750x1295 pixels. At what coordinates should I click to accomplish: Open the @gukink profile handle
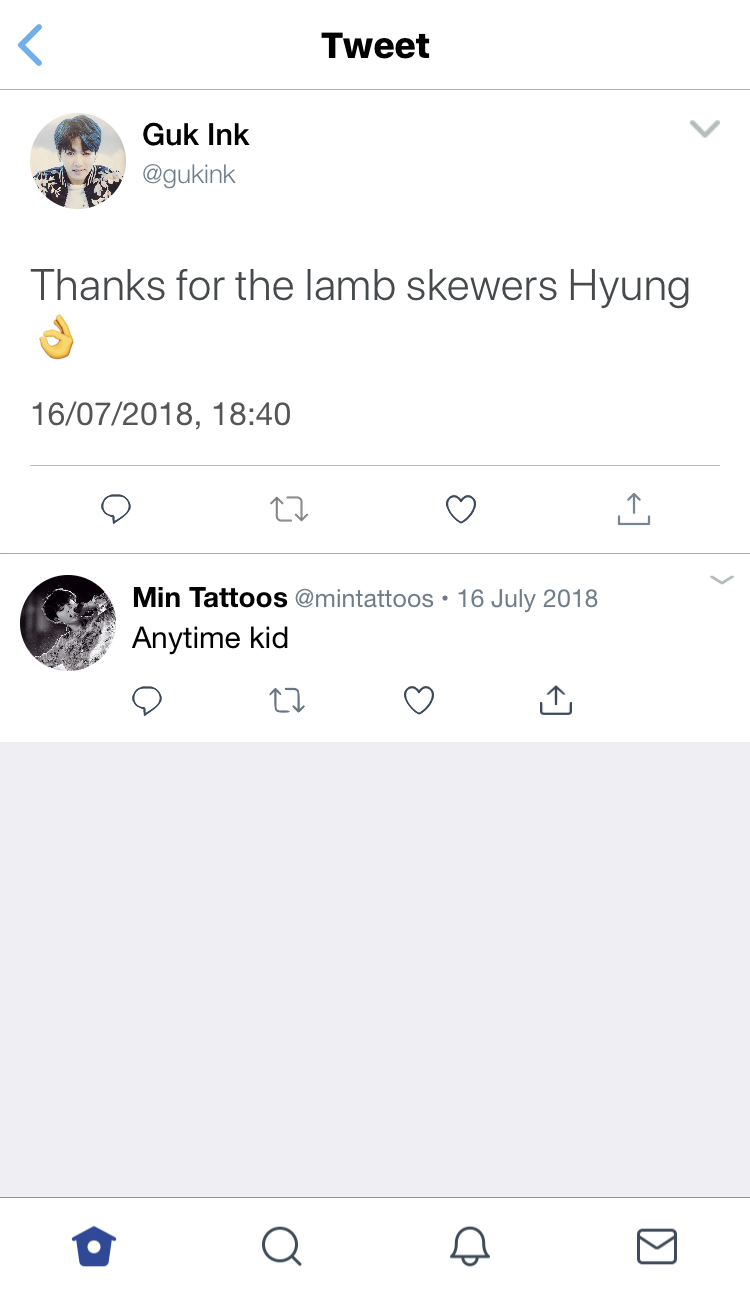tap(189, 174)
